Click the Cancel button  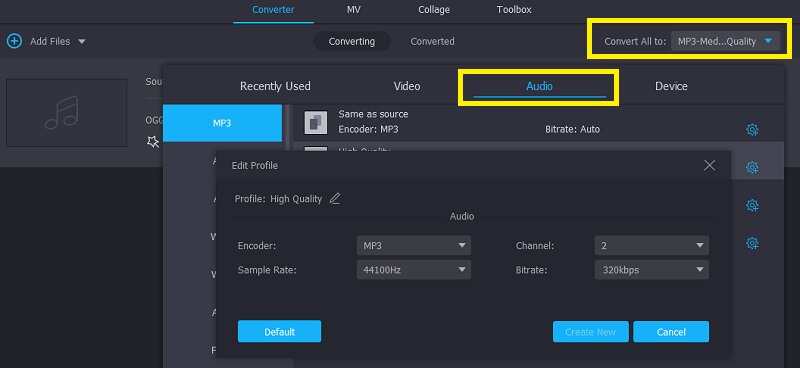coord(671,332)
